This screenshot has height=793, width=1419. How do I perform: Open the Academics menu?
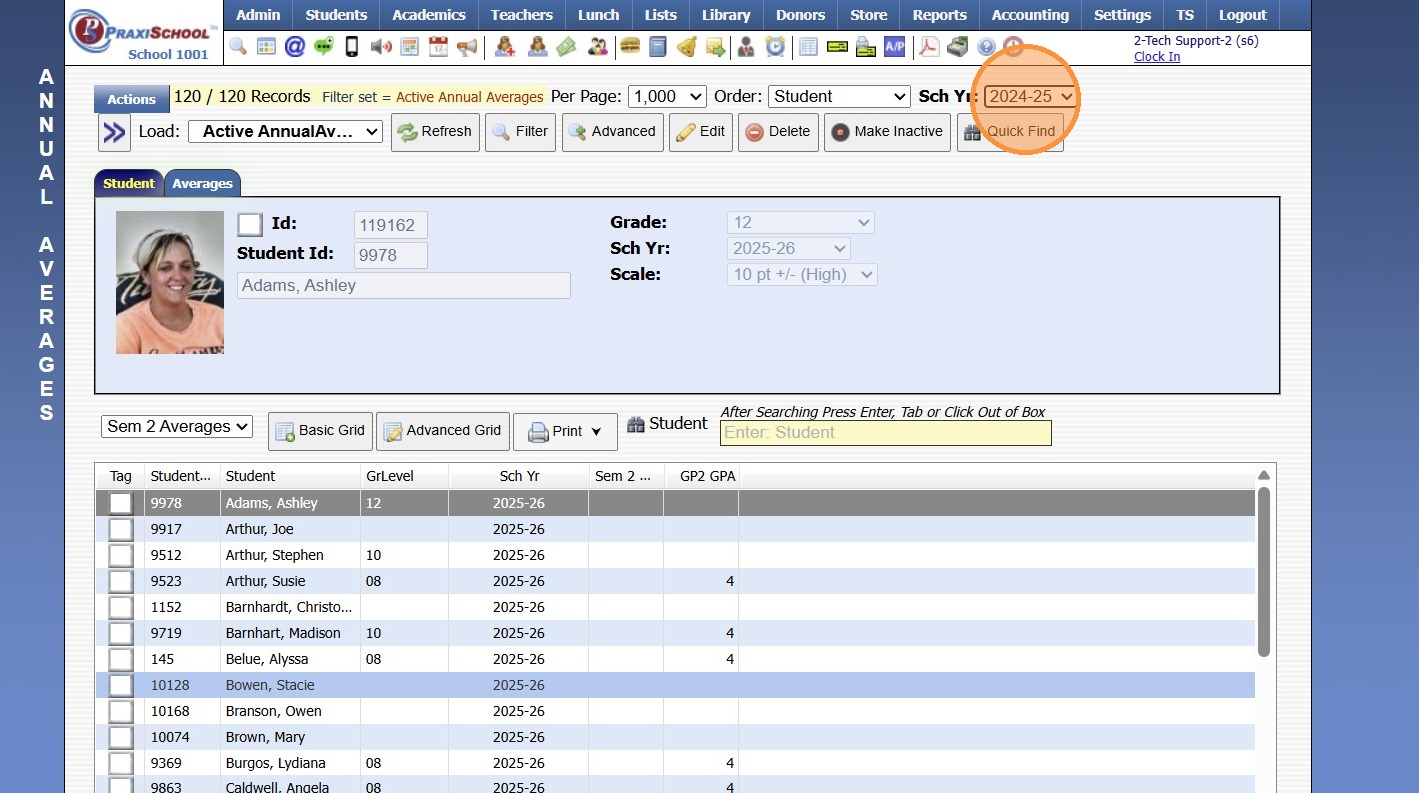pos(428,15)
